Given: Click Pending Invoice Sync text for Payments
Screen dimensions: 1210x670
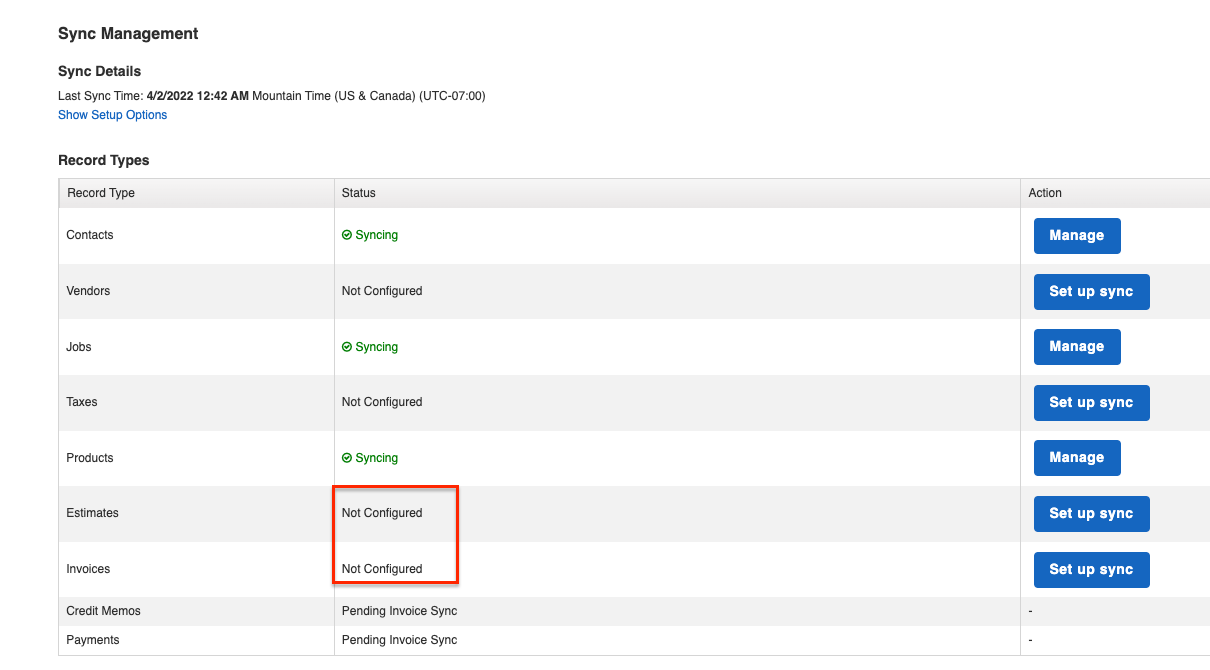Looking at the screenshot, I should click(x=398, y=639).
